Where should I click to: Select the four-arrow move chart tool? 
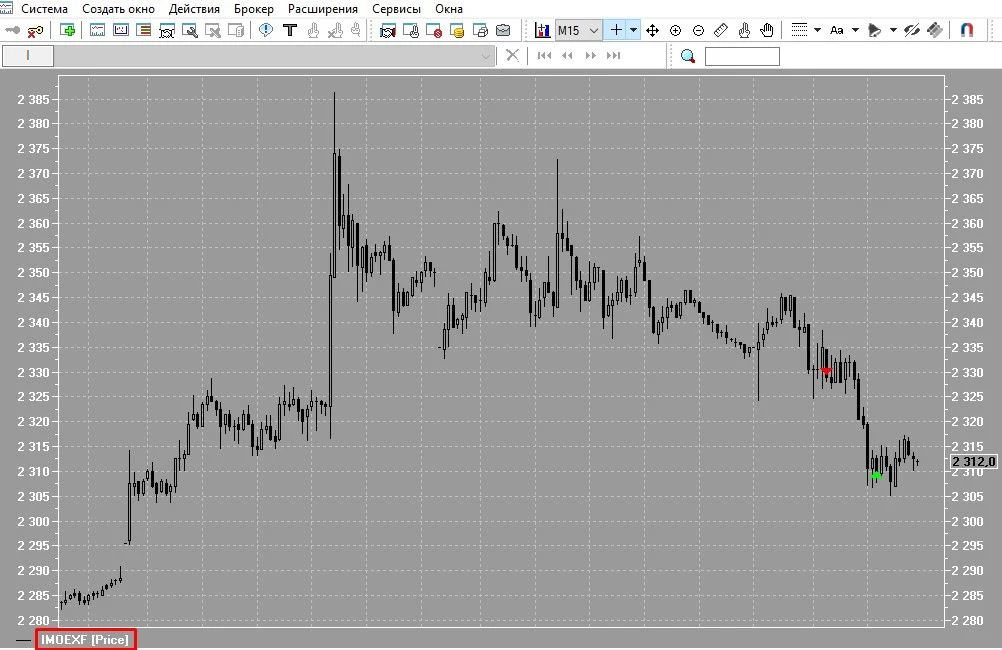click(652, 30)
